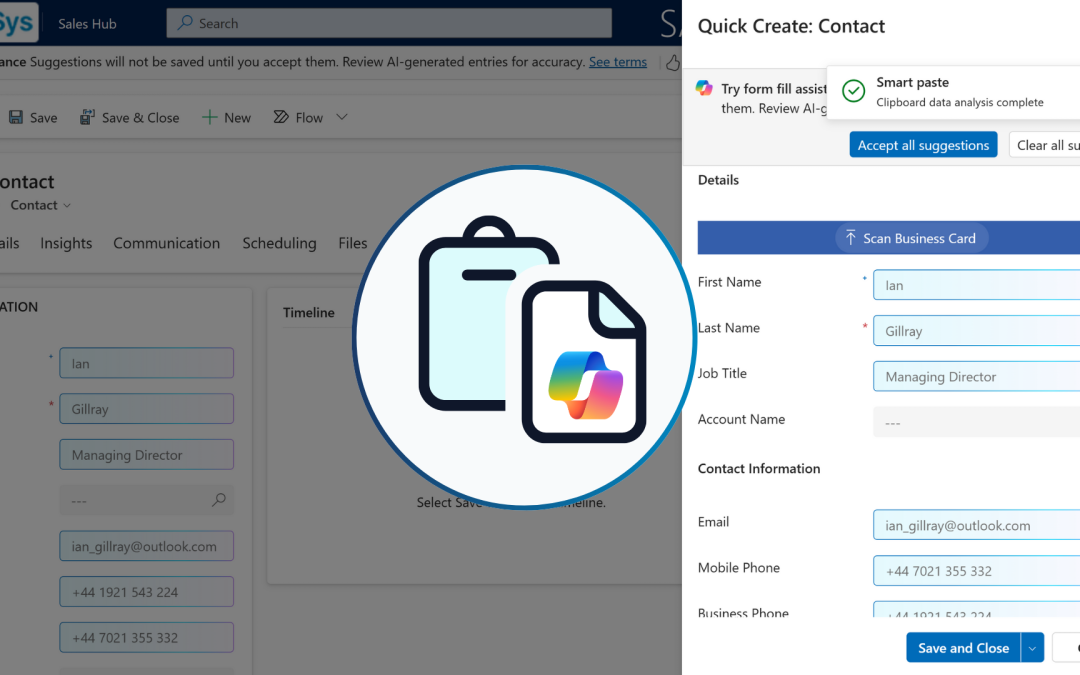The image size is (1080, 675).
Task: Click the upload arrow icon on Scan Business Card
Action: pyautogui.click(x=851, y=238)
